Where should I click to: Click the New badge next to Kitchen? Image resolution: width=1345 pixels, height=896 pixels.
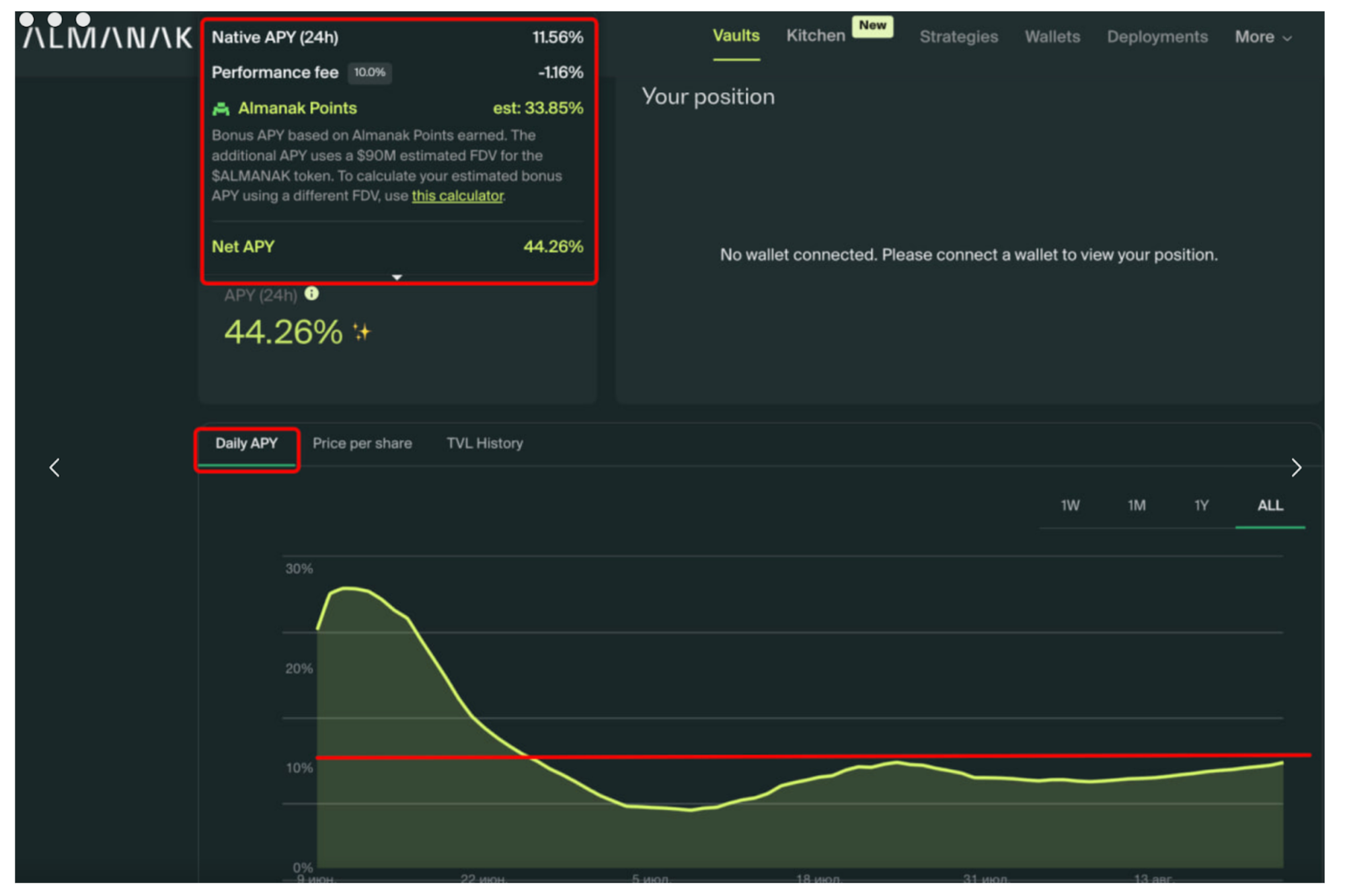click(872, 26)
